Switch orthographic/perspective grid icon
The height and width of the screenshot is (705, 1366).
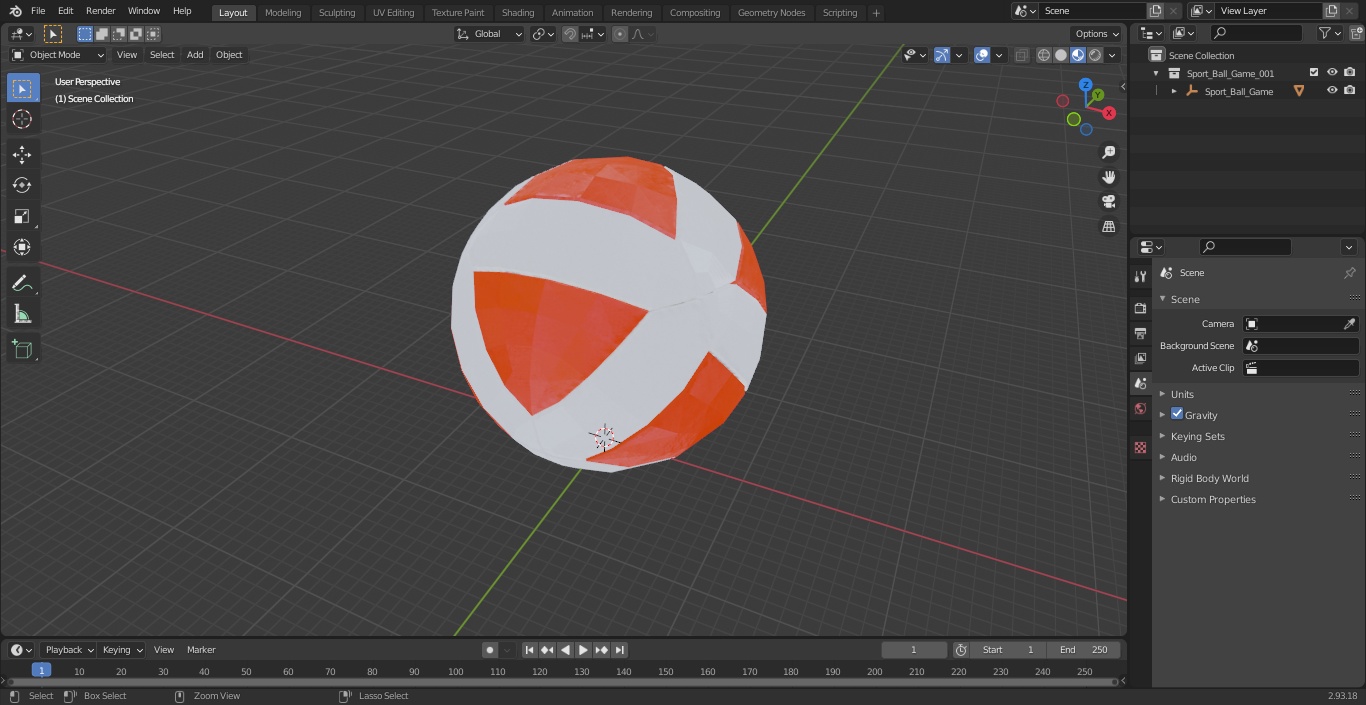pos(1108,227)
